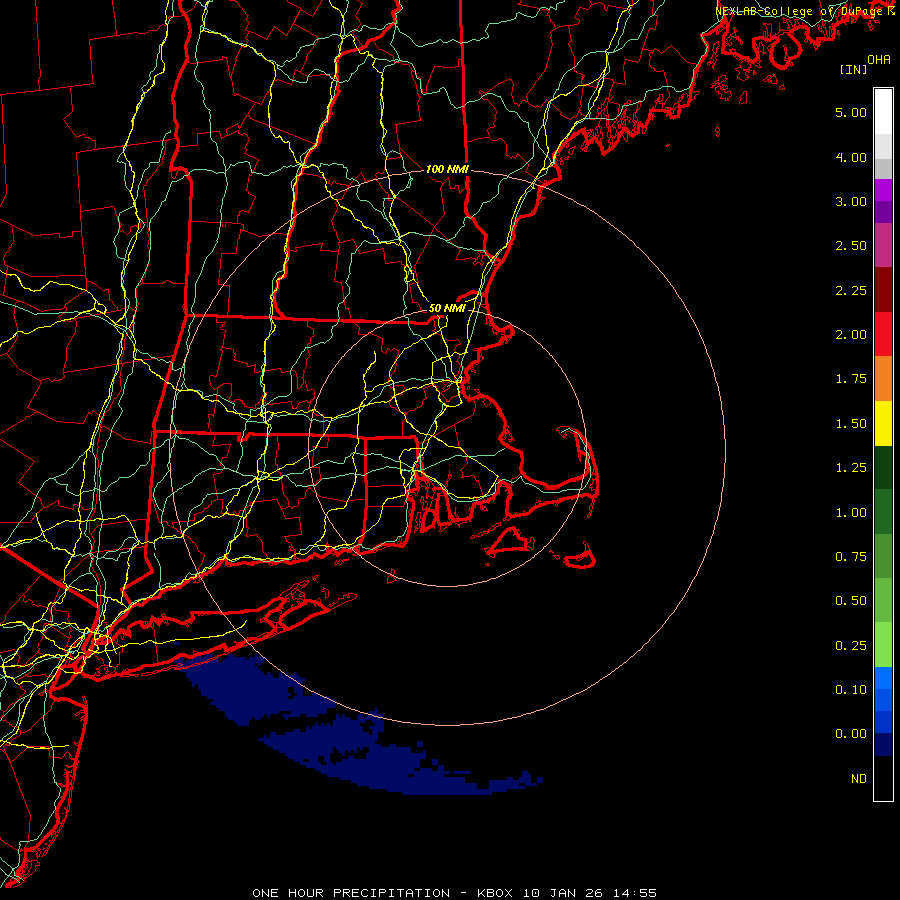900x900 pixels.
Task: Click the [IN] units label
Action: [x=854, y=69]
